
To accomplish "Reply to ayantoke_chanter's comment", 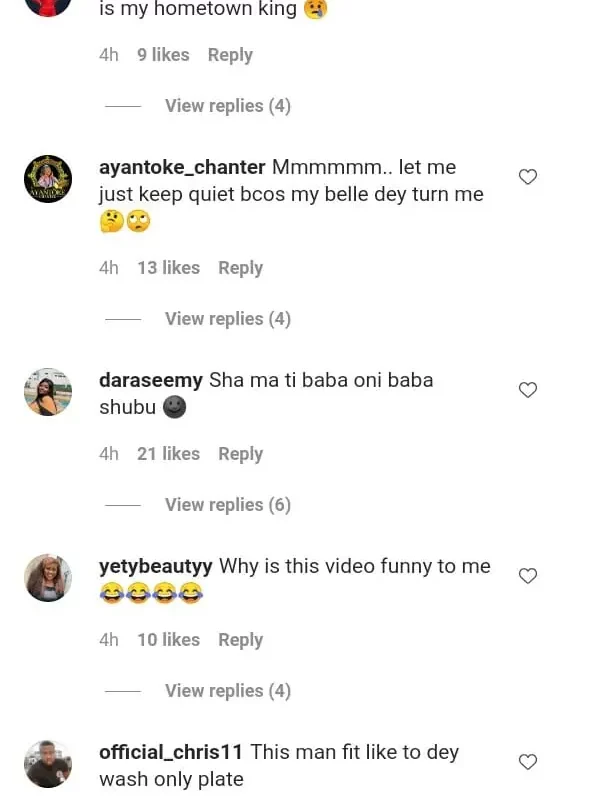I will [240, 268].
